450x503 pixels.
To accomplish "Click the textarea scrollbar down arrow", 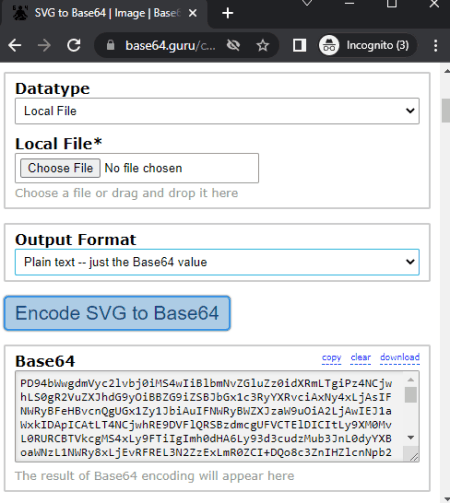I will pos(411,438).
